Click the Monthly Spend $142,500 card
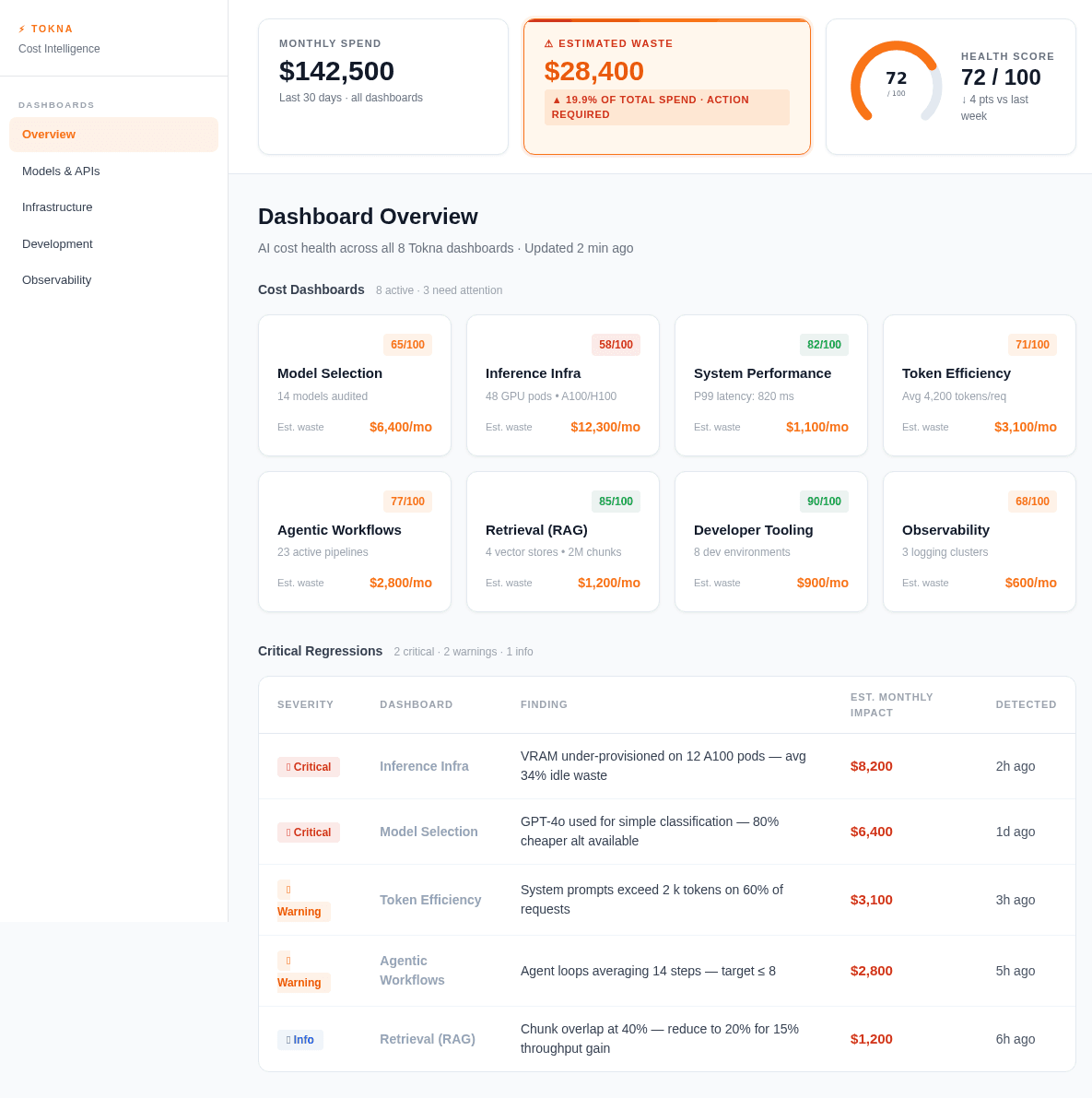The height and width of the screenshot is (1098, 1092). (383, 87)
